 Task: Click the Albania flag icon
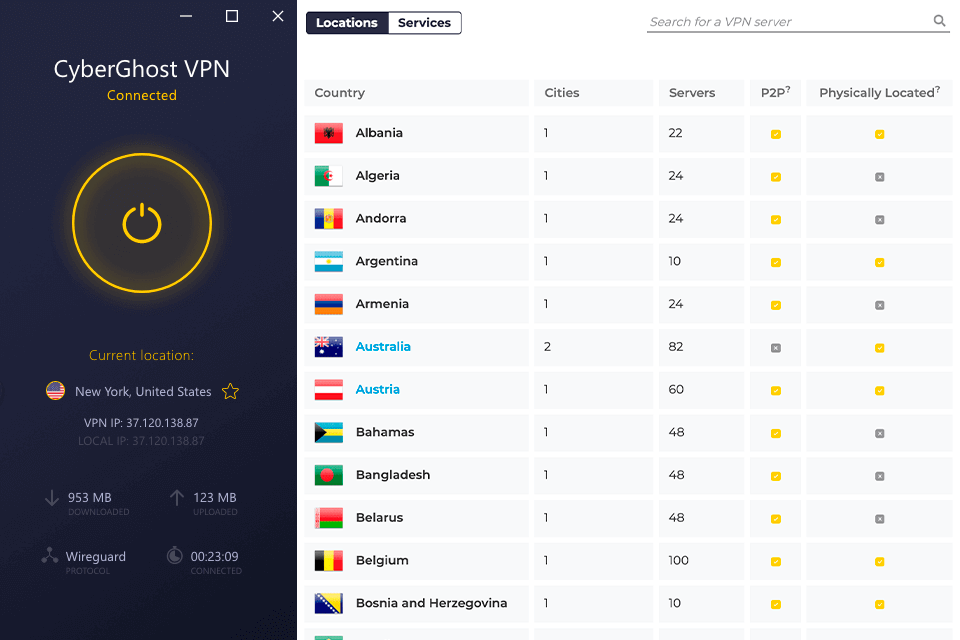[x=329, y=133]
